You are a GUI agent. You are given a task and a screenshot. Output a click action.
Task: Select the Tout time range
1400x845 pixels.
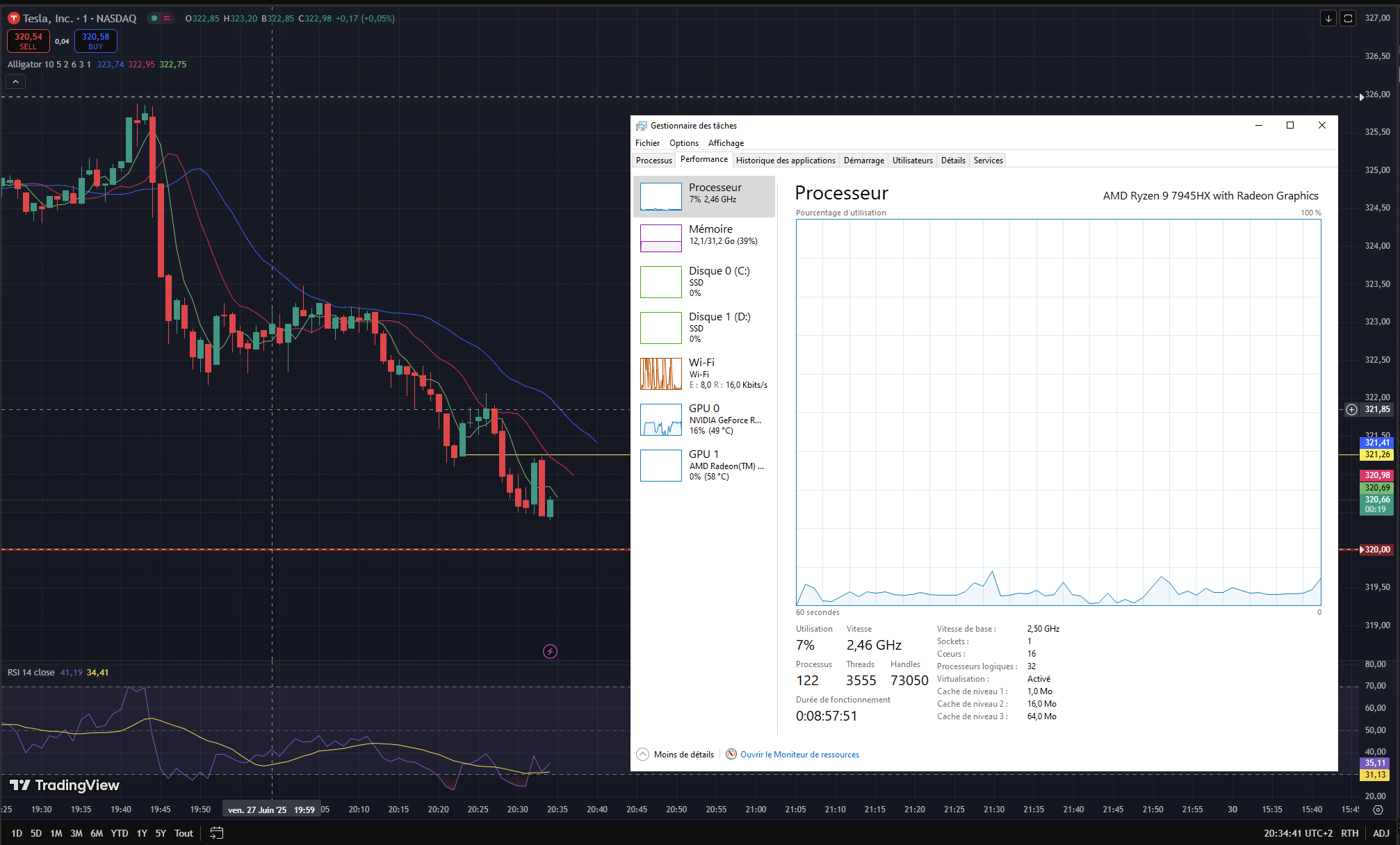pos(184,833)
